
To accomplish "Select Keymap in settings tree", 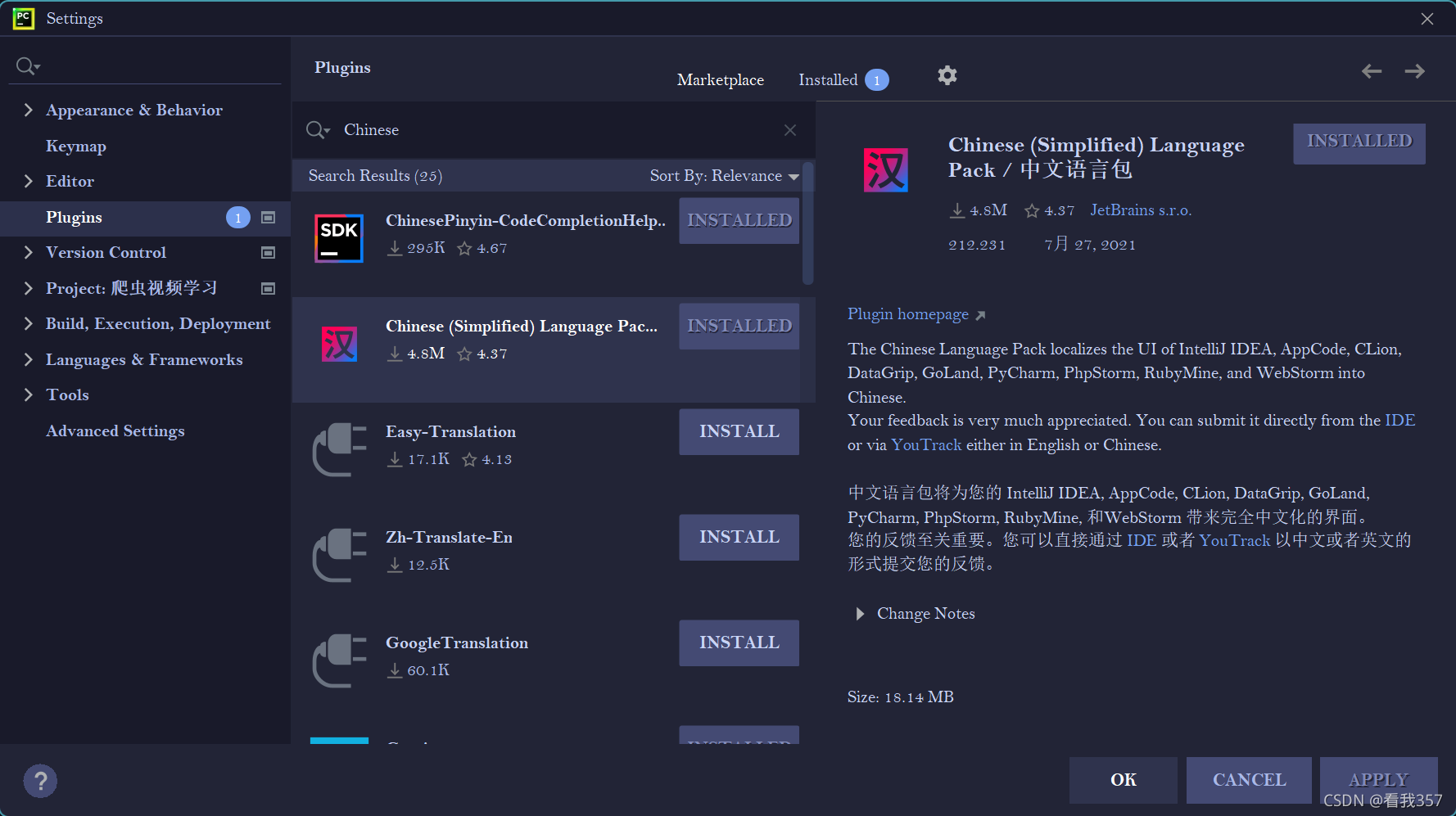I will click(x=76, y=147).
